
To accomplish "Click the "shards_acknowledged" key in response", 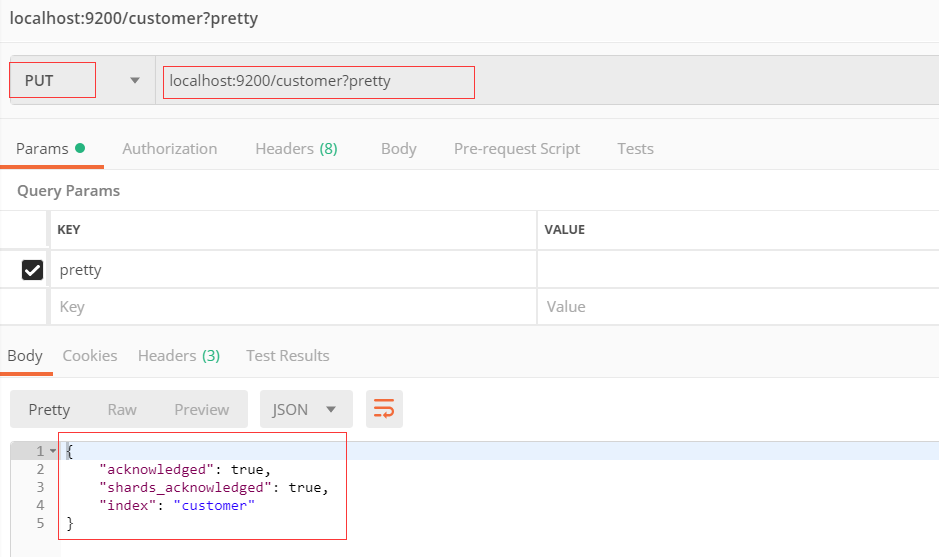I will tap(186, 488).
